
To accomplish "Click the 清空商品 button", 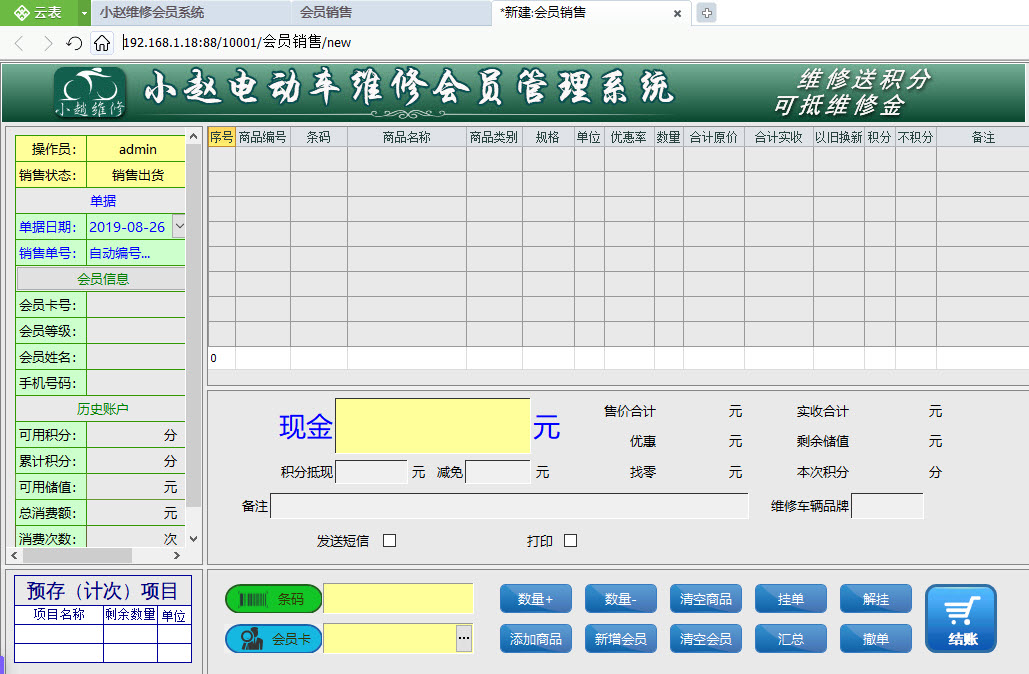I will pos(705,599).
